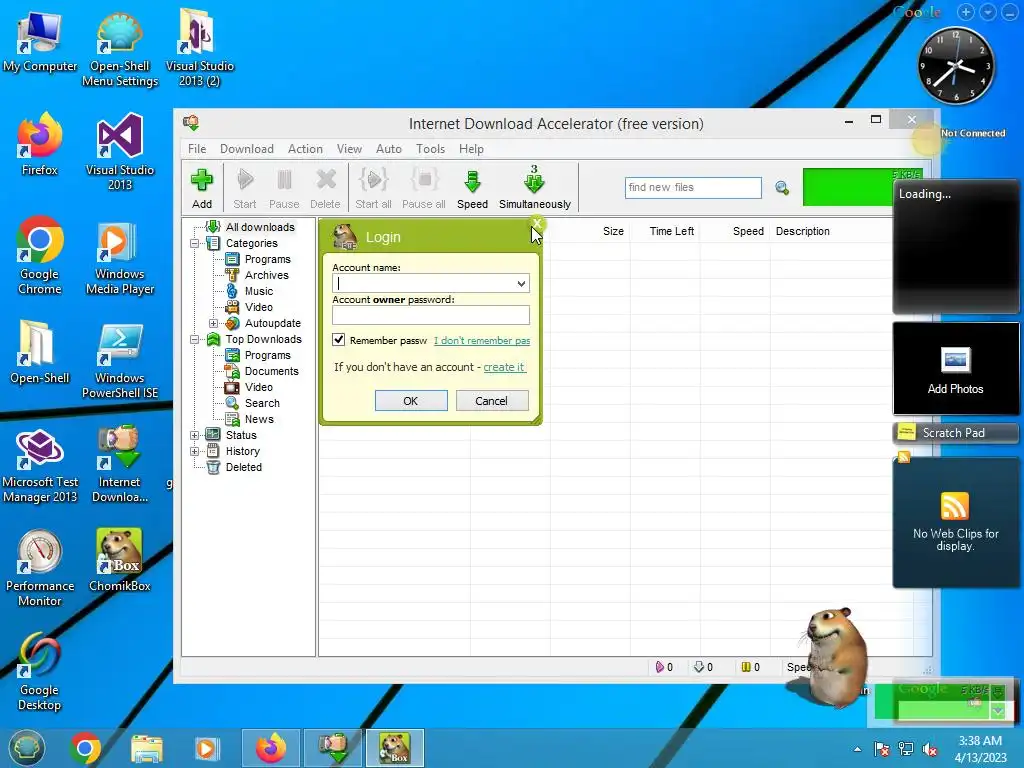The height and width of the screenshot is (768, 1024).
Task: Click the ChomikBox taskbar button
Action: point(394,748)
